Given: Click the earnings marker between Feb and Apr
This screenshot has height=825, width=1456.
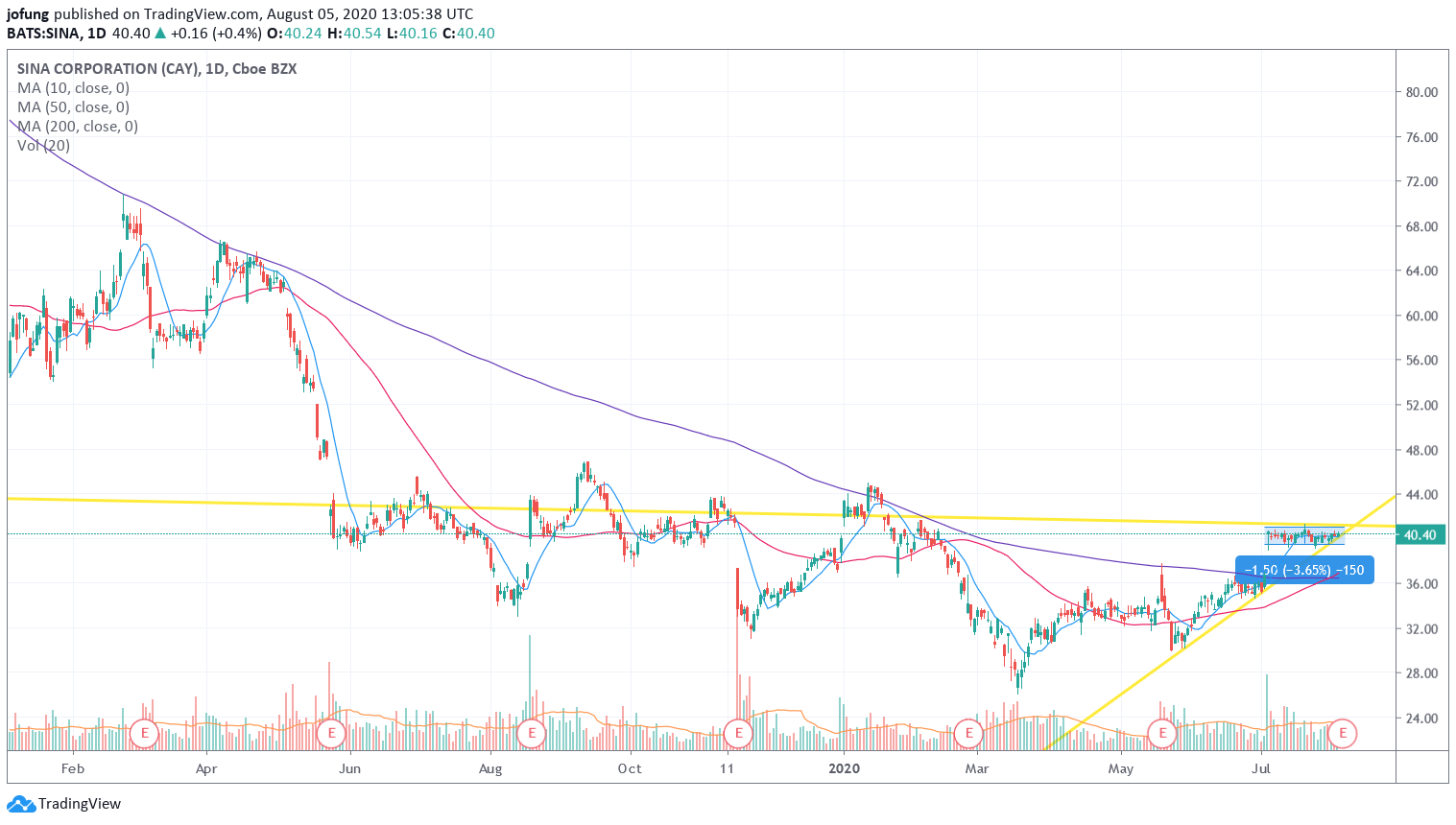Looking at the screenshot, I should pyautogui.click(x=143, y=734).
